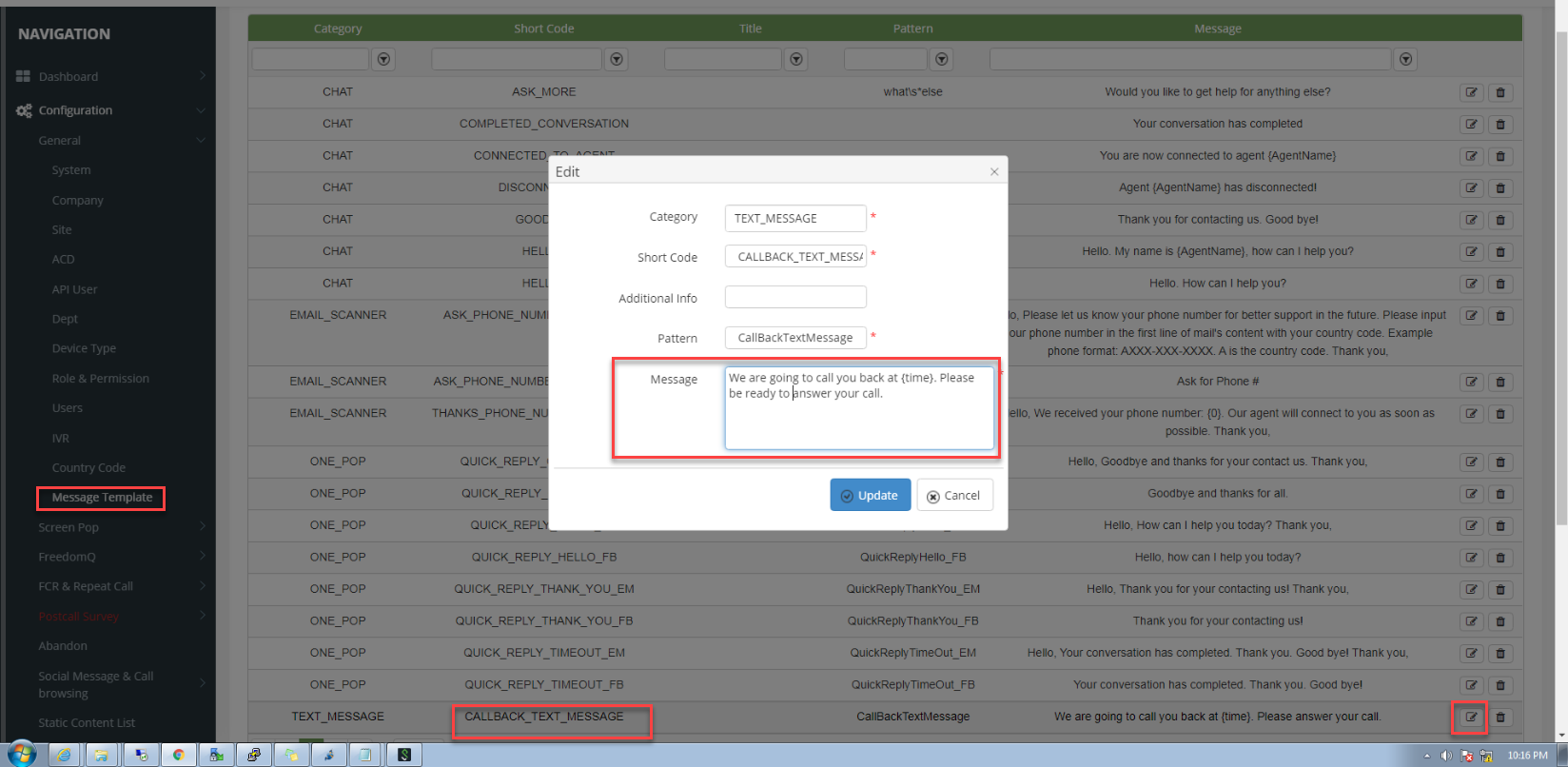The image size is (1568, 767).
Task: Open Category column filter icon
Action: tap(383, 59)
